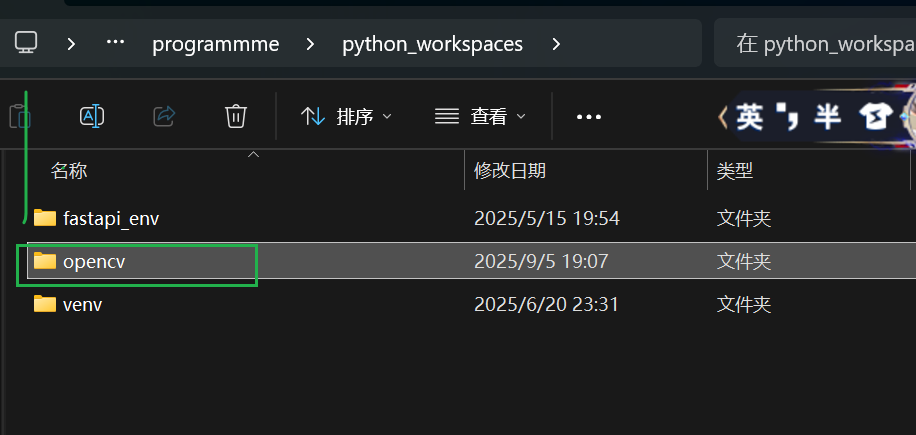Screen dimensions: 916x435
Task: Expand chevron after programmme breadcrumb
Action: pyautogui.click(x=310, y=44)
